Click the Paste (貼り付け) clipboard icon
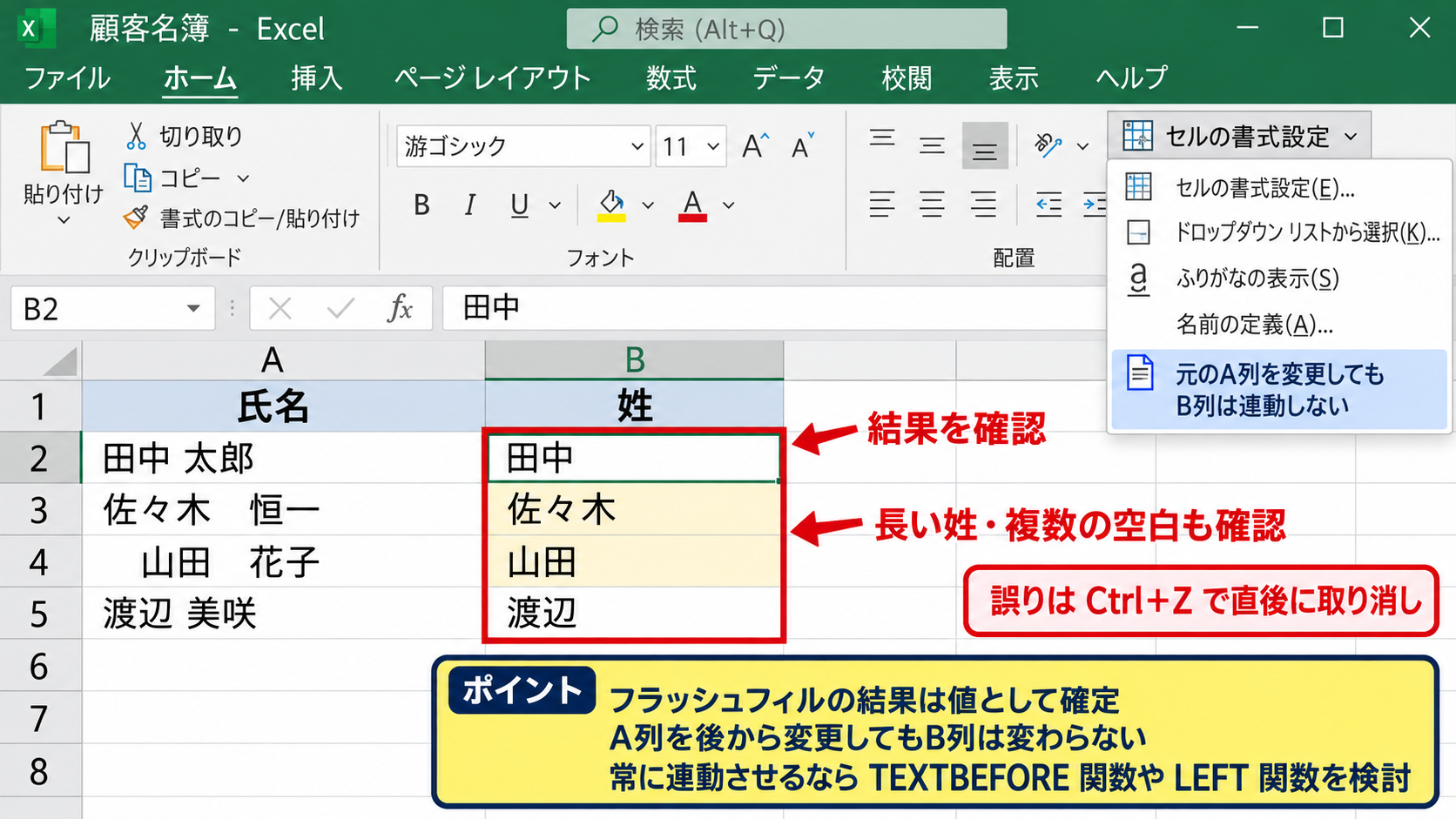Screen dimensions: 1456x819 point(64,148)
